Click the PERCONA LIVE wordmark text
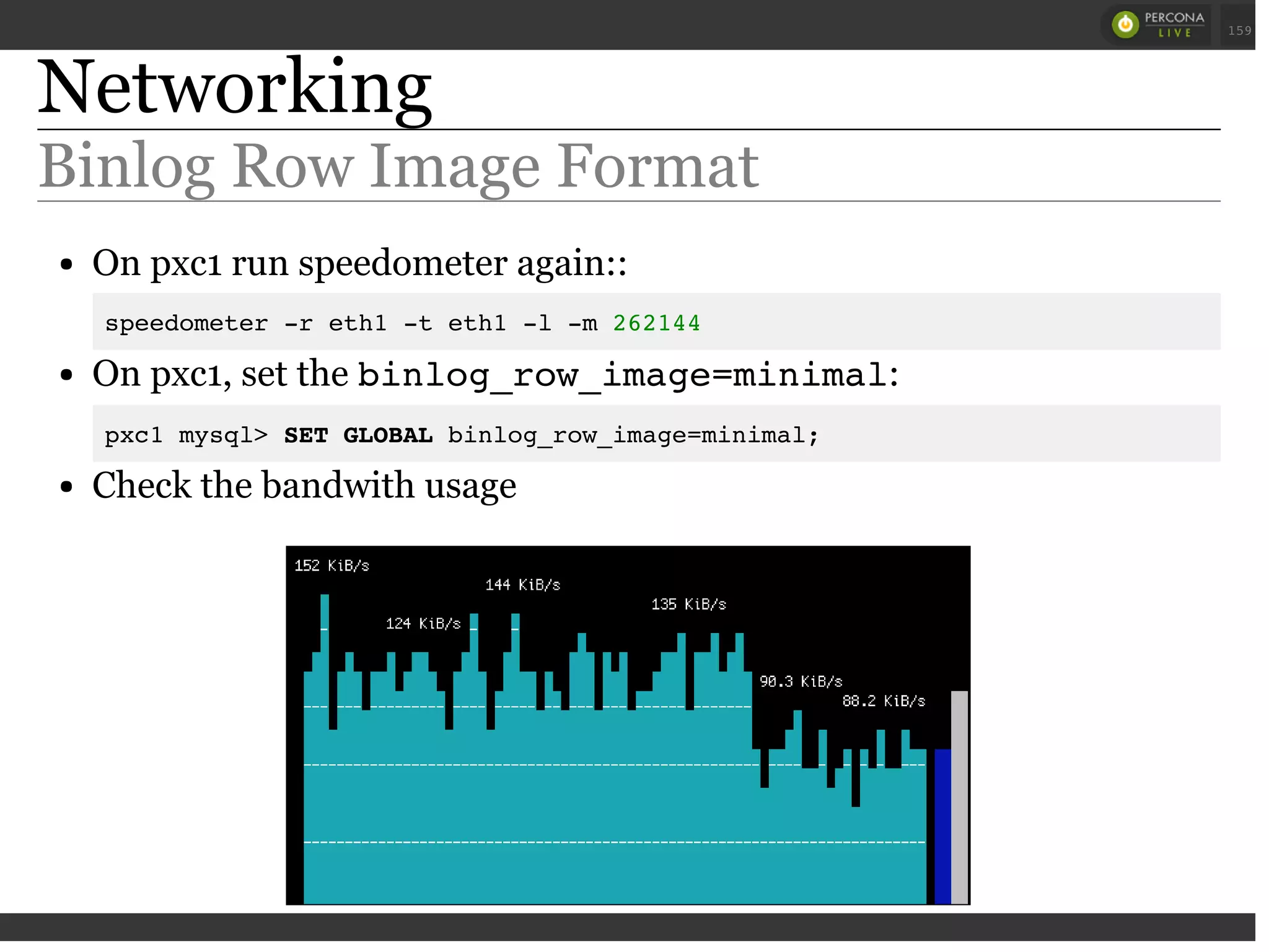 tap(1174, 25)
